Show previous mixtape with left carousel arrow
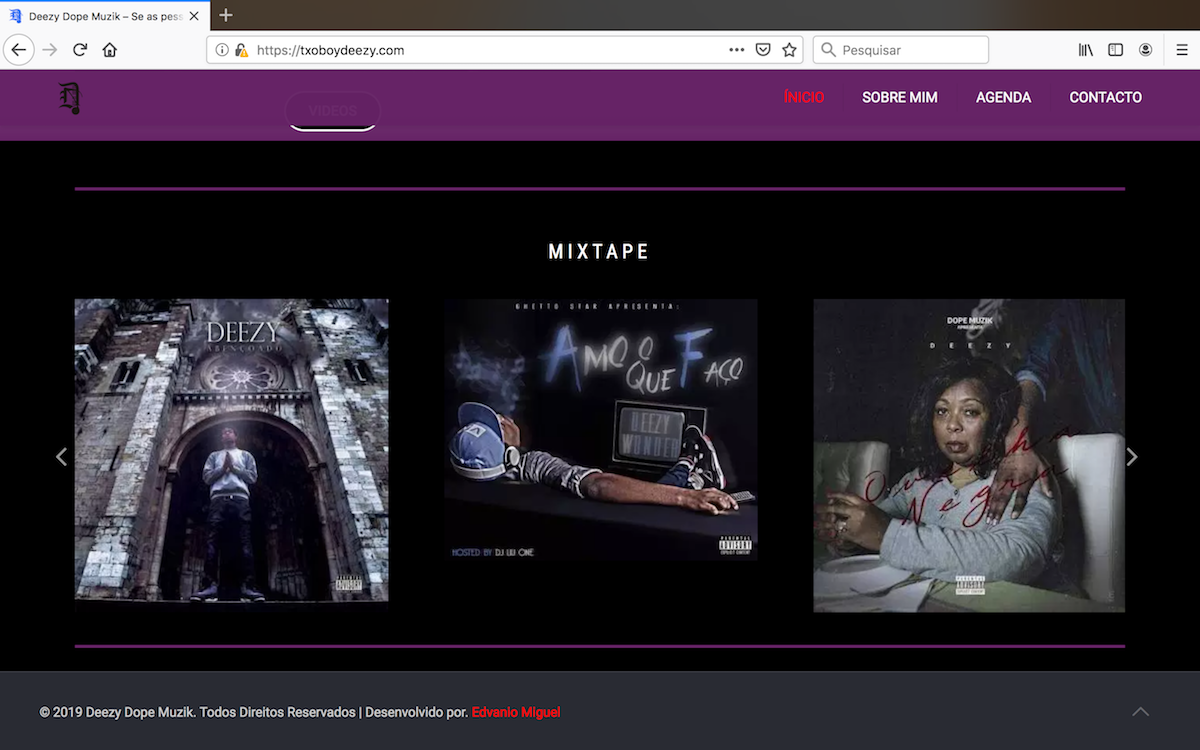This screenshot has width=1200, height=750. (x=61, y=456)
